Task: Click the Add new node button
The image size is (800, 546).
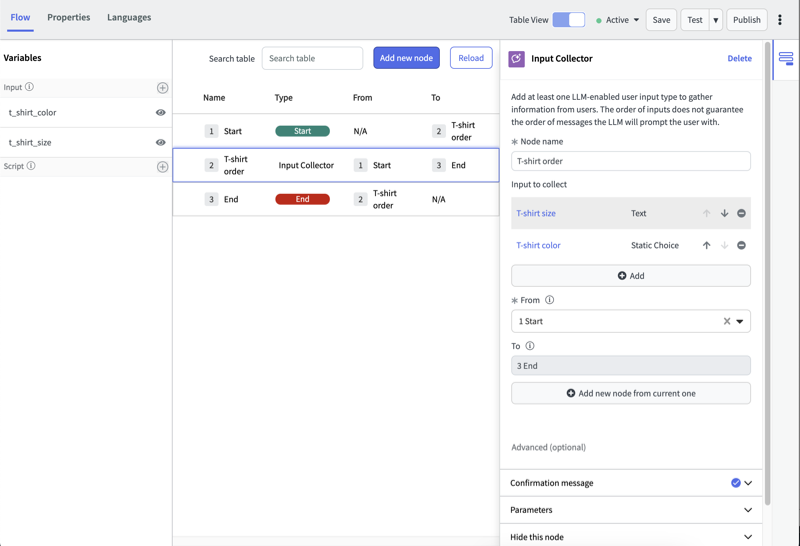Action: tap(406, 58)
